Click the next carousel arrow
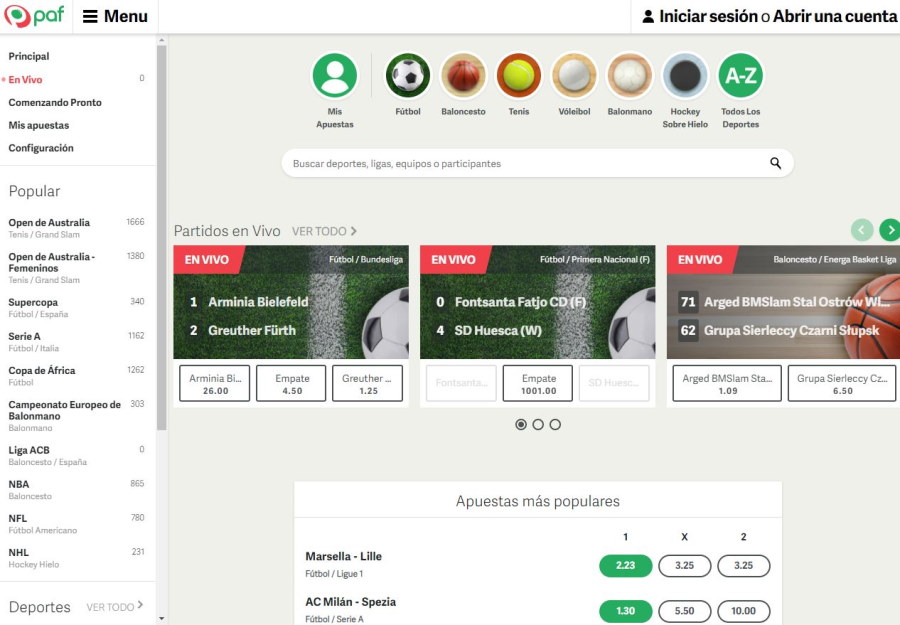This screenshot has height=625, width=900. tap(890, 230)
